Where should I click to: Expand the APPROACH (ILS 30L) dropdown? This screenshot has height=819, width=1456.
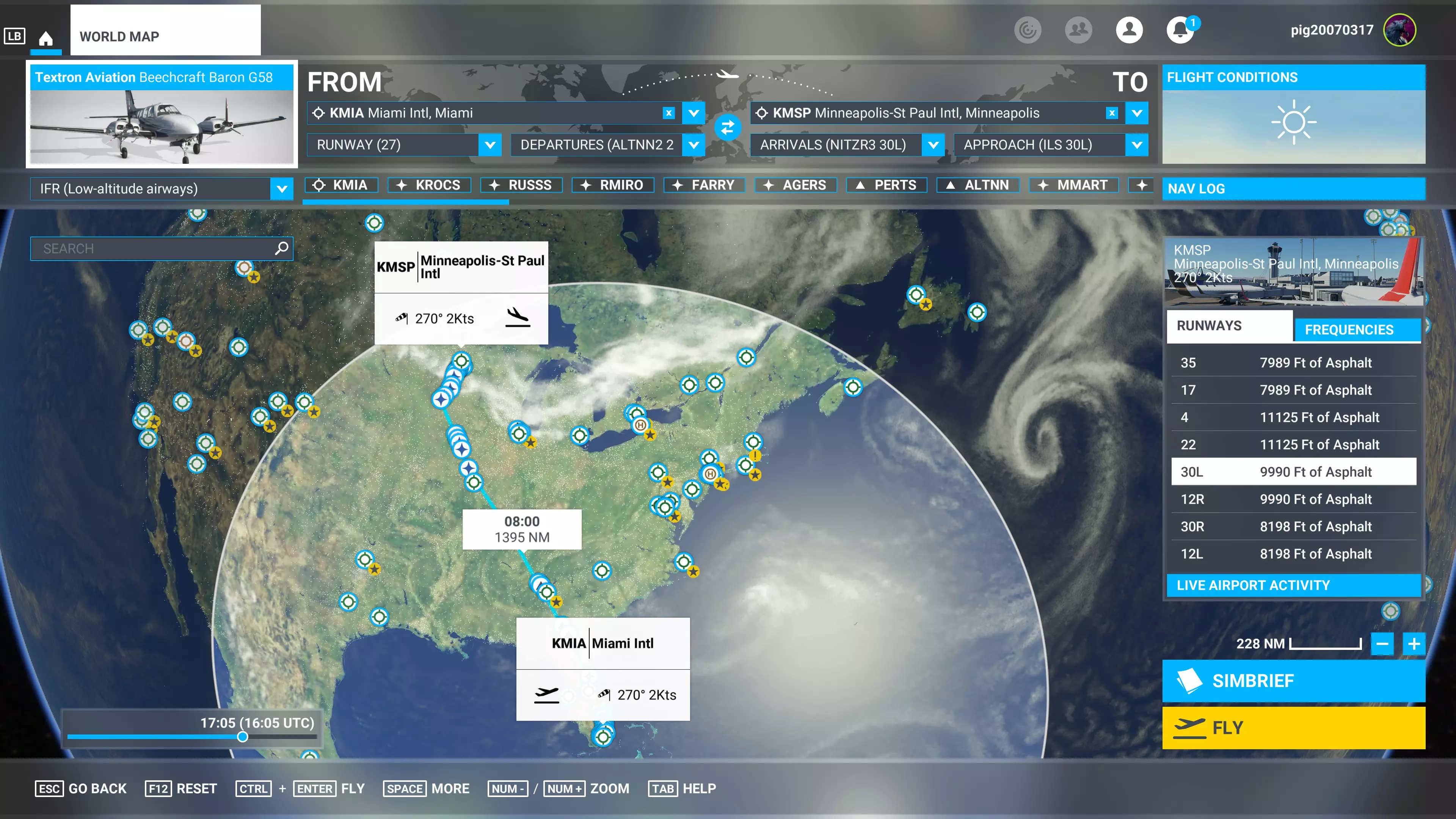(1137, 145)
